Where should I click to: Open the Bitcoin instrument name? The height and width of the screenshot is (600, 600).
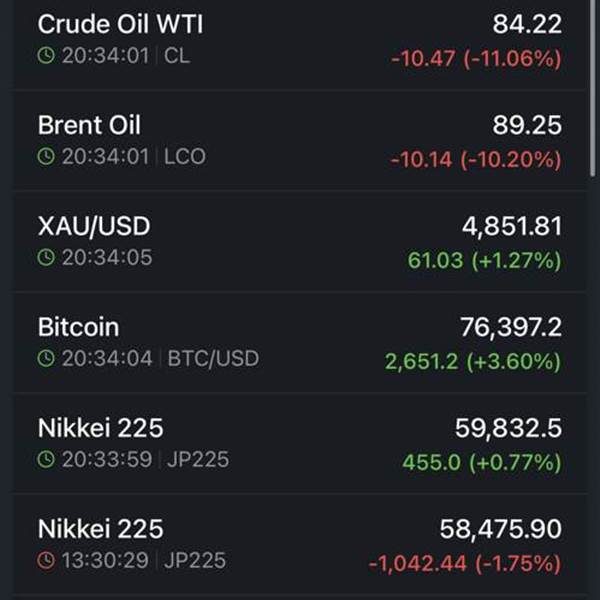click(78, 327)
